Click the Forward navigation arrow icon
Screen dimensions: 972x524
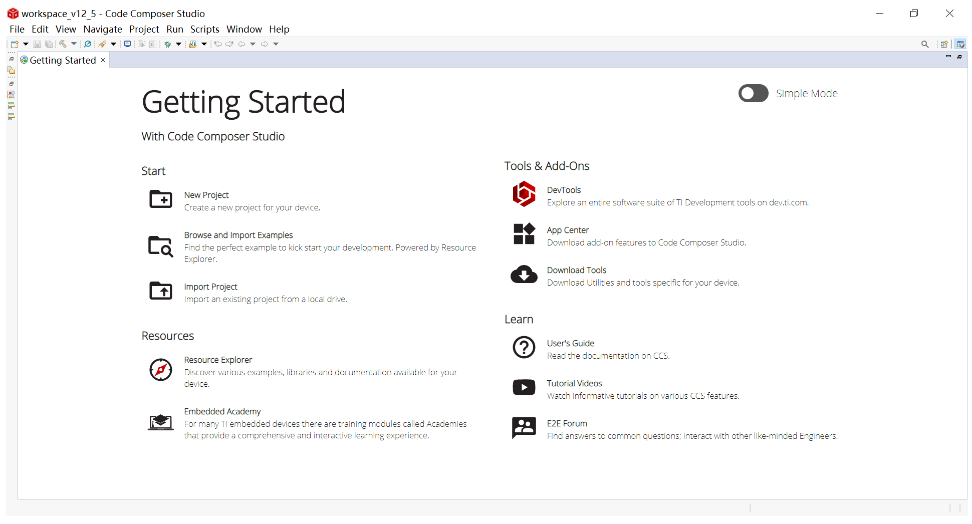[265, 44]
